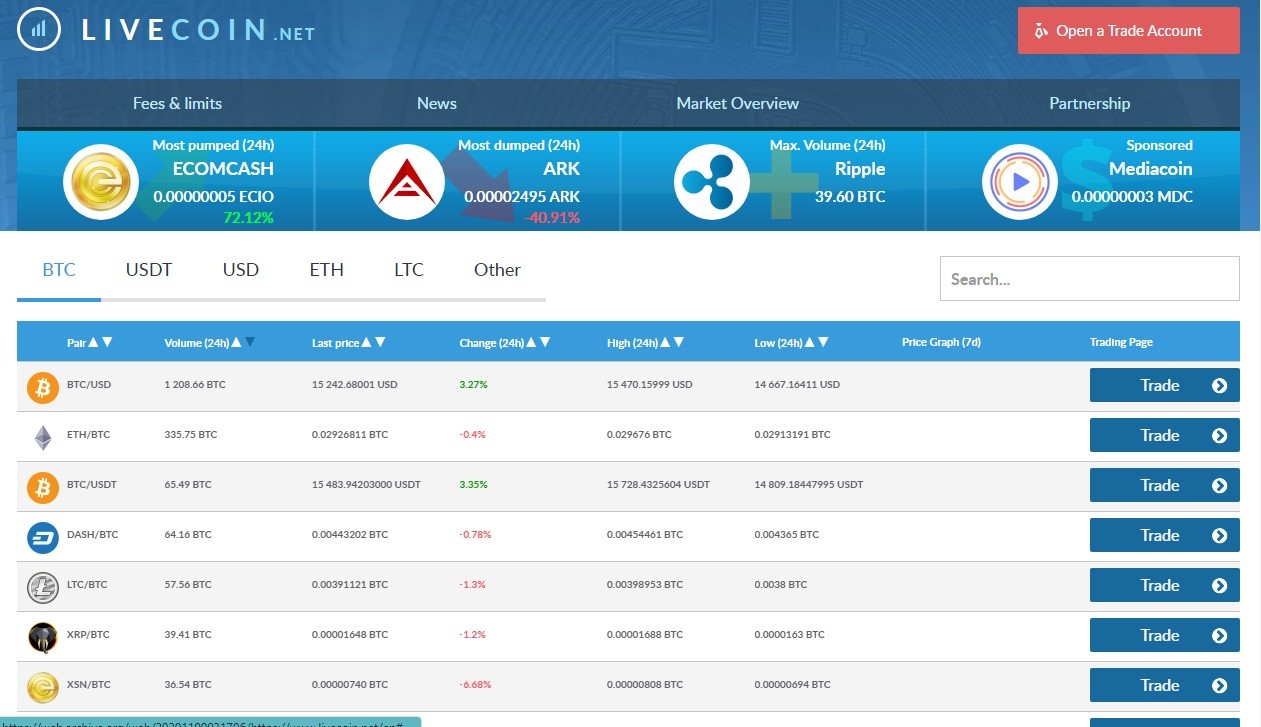
Task: Click the ECOMCASH gold coin icon
Action: [x=101, y=182]
